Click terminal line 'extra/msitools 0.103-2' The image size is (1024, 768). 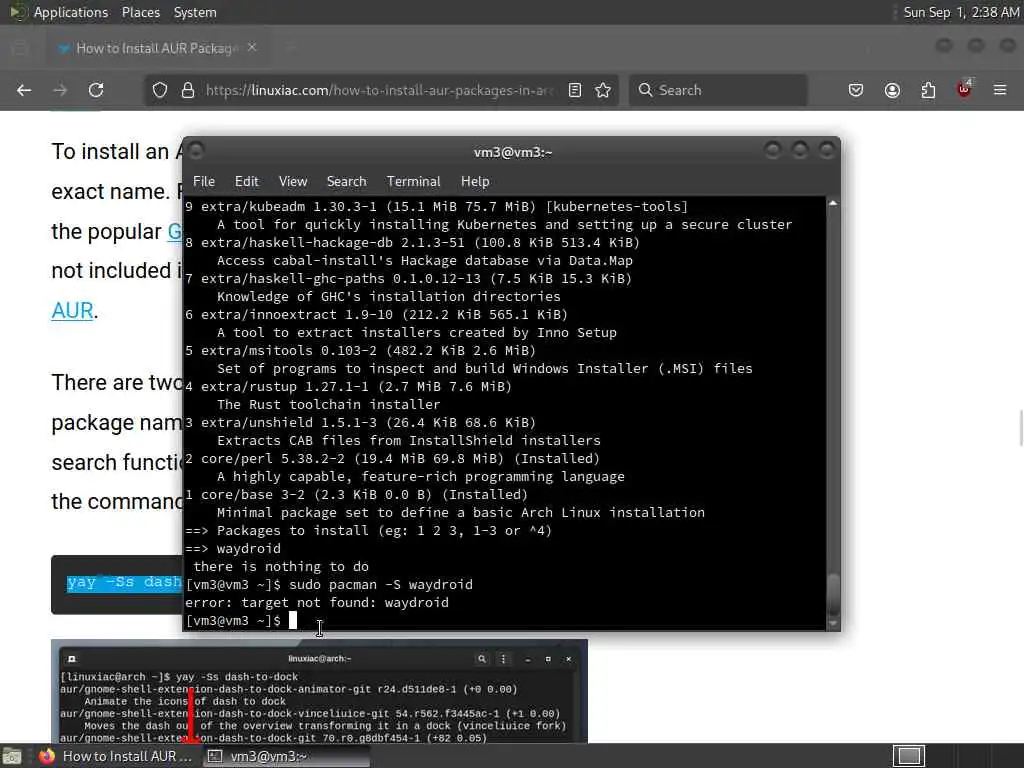[x=360, y=350]
